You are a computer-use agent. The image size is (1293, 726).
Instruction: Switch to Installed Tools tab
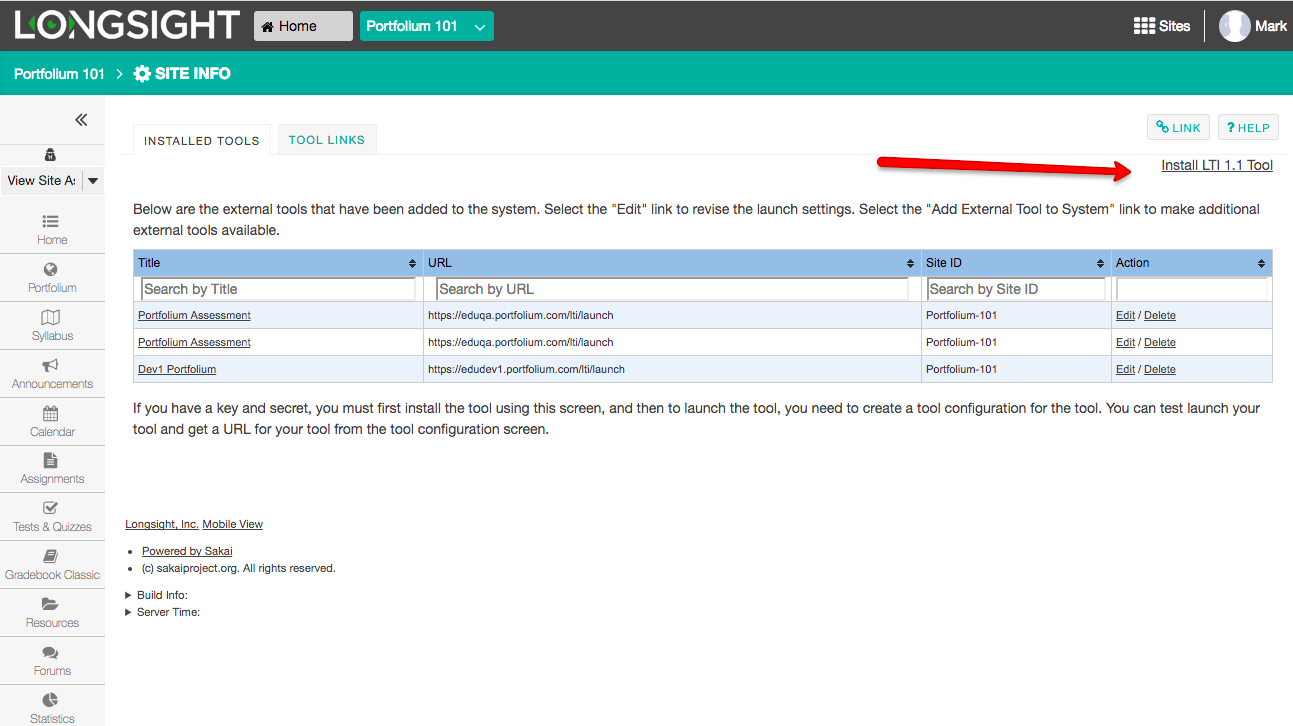click(x=202, y=141)
